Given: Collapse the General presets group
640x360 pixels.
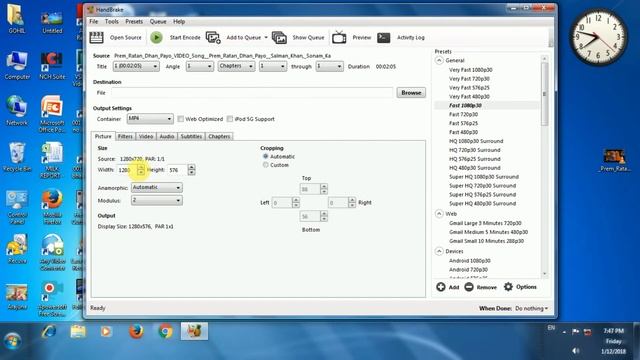Looking at the screenshot, I should (439, 60).
